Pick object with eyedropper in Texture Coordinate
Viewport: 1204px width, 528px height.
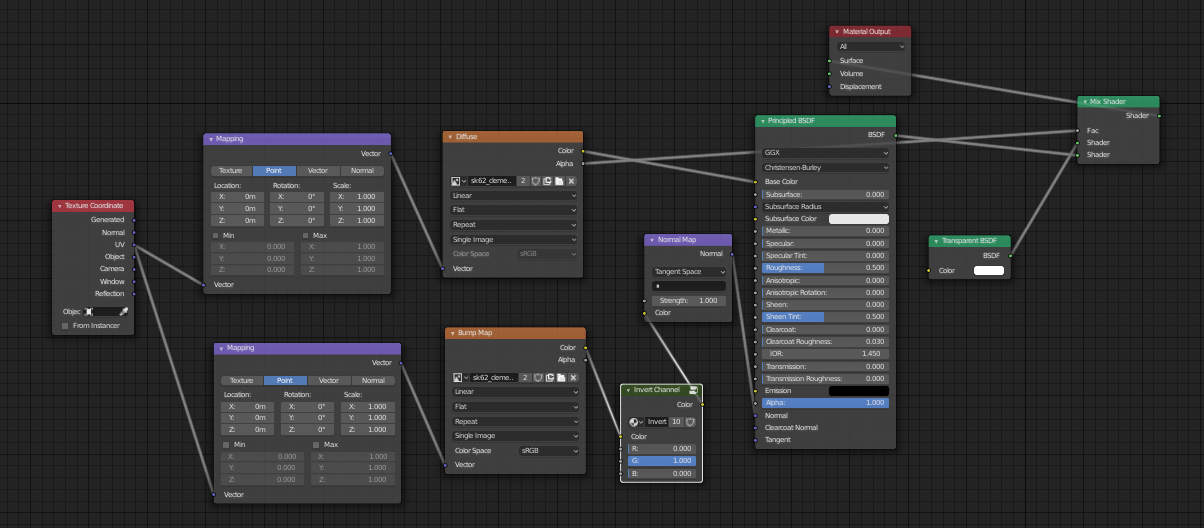(x=124, y=311)
